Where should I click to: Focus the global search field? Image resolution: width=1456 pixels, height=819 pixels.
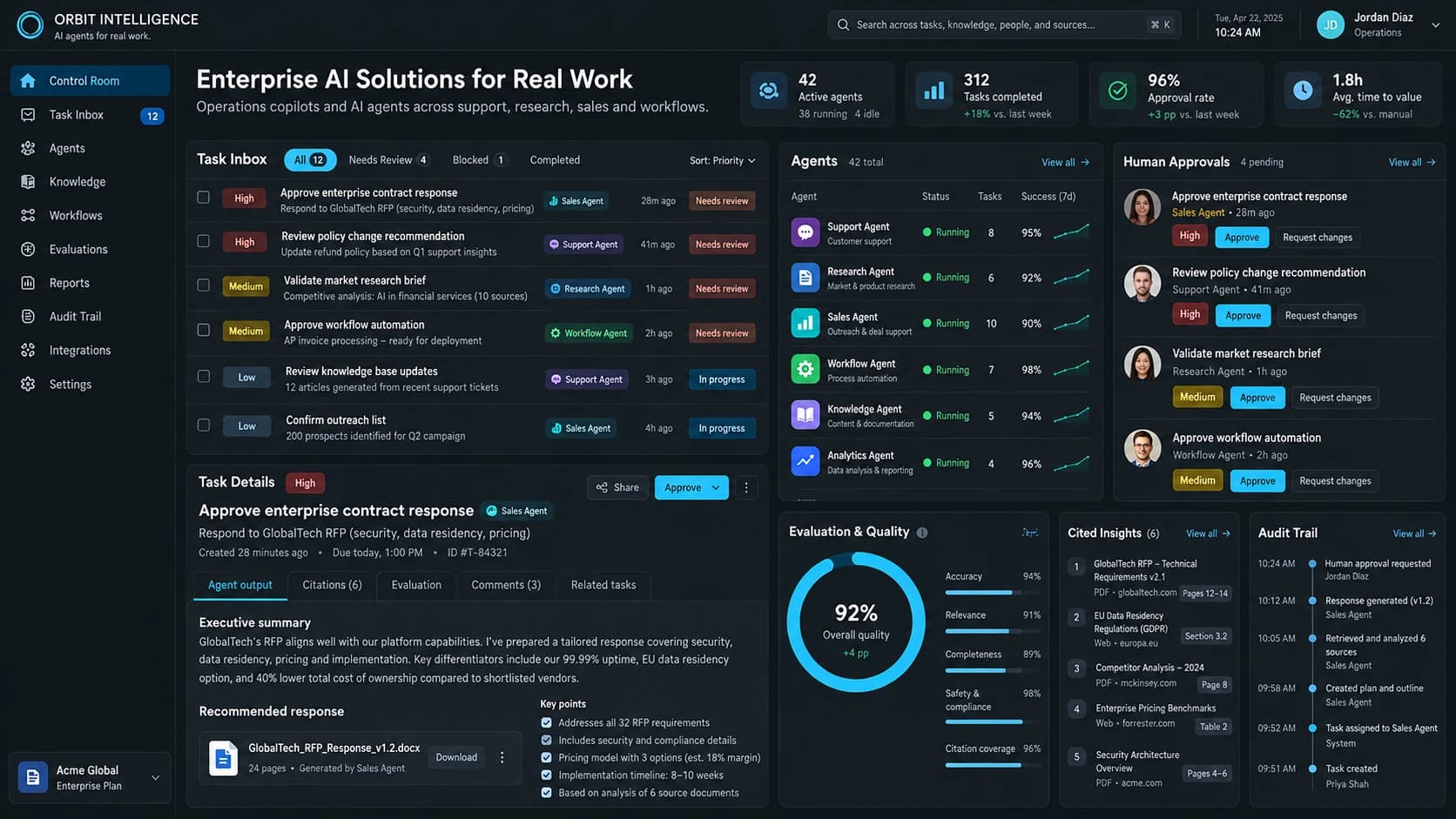pyautogui.click(x=1004, y=25)
